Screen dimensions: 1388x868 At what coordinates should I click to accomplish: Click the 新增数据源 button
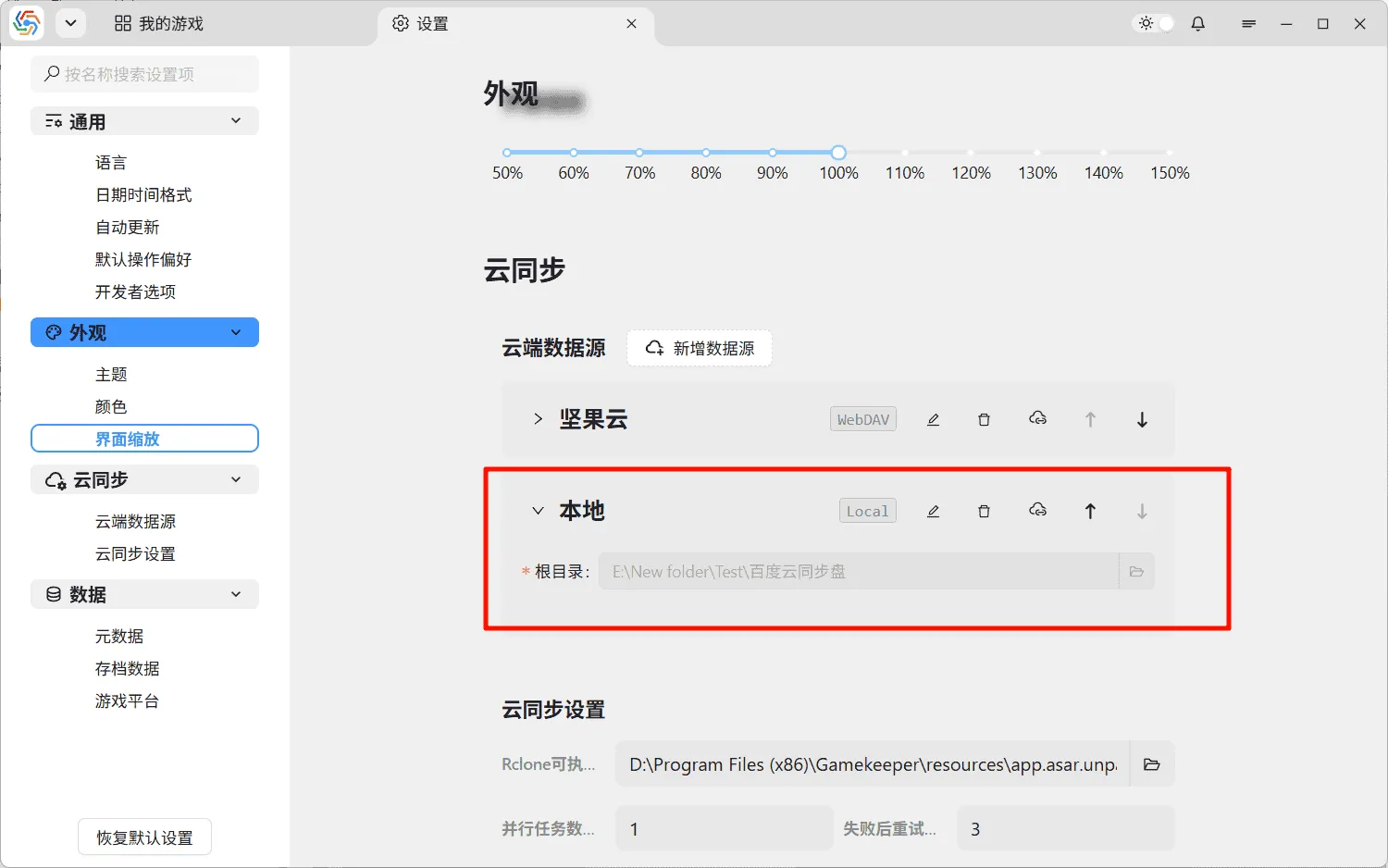click(x=700, y=348)
